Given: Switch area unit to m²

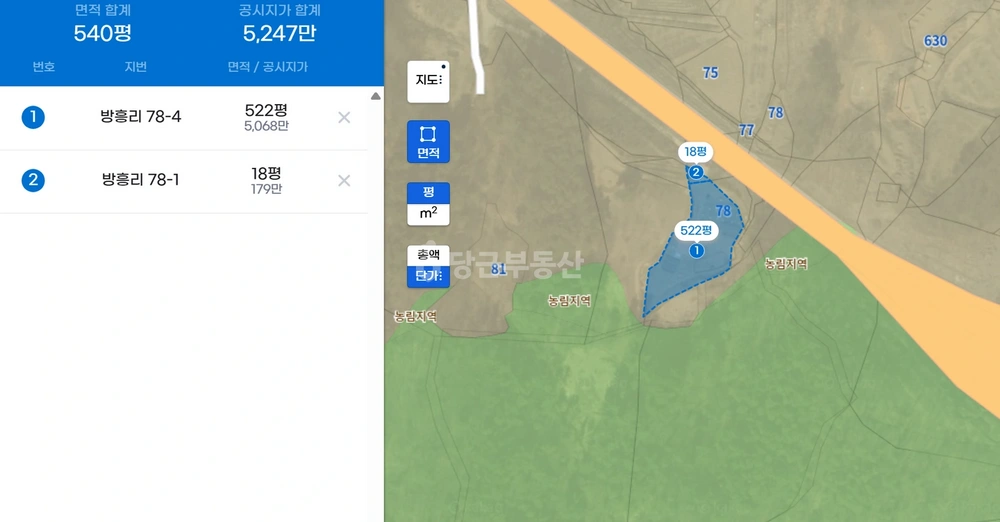Looking at the screenshot, I should 428,214.
